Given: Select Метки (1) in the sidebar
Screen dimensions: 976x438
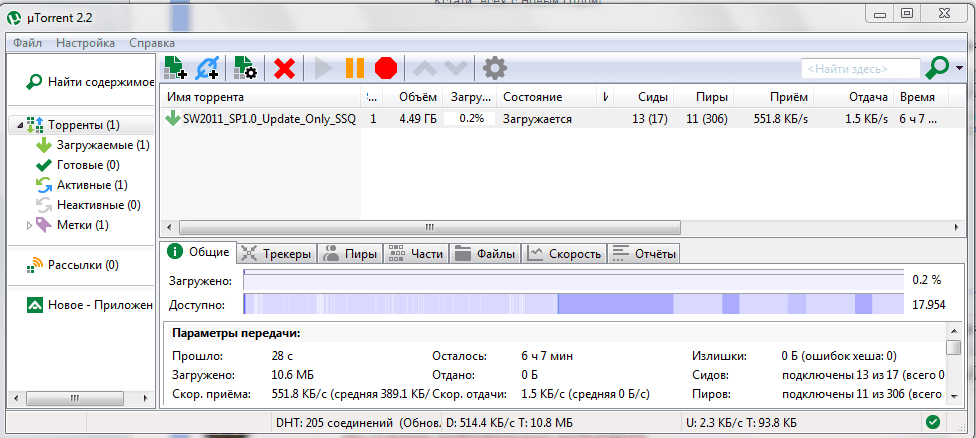Looking at the screenshot, I should tap(82, 224).
